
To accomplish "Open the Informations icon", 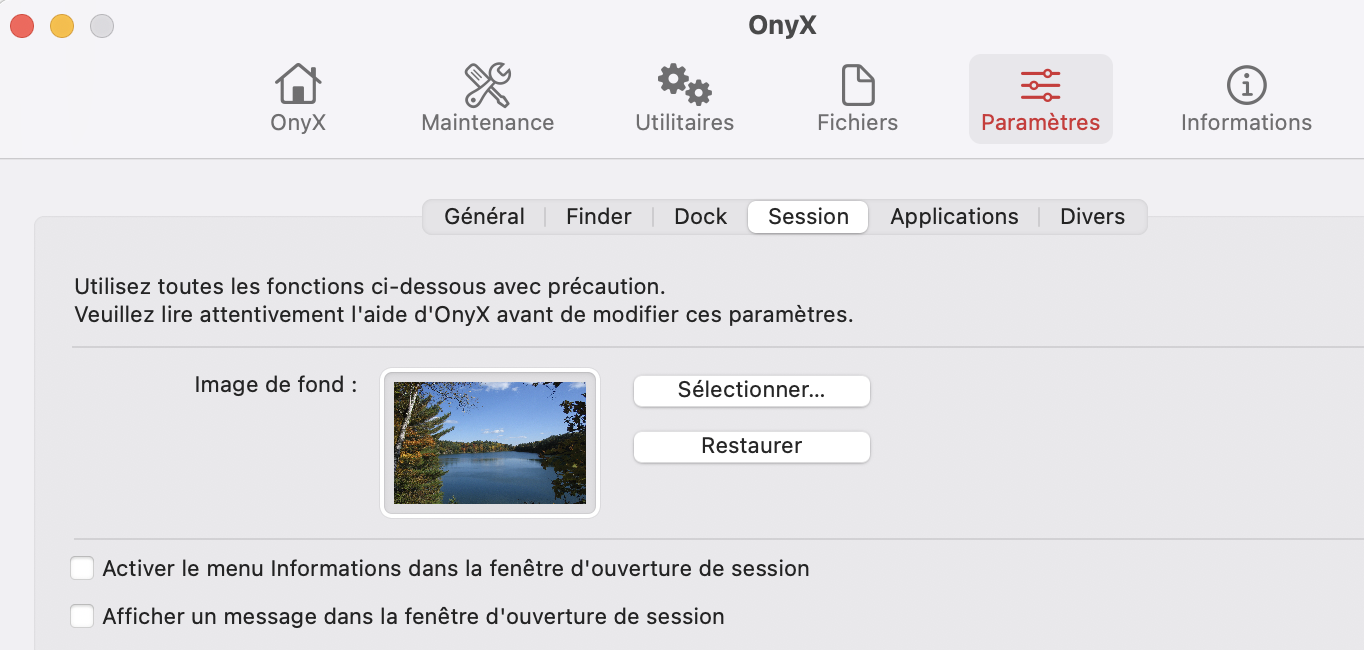I will pos(1246,86).
